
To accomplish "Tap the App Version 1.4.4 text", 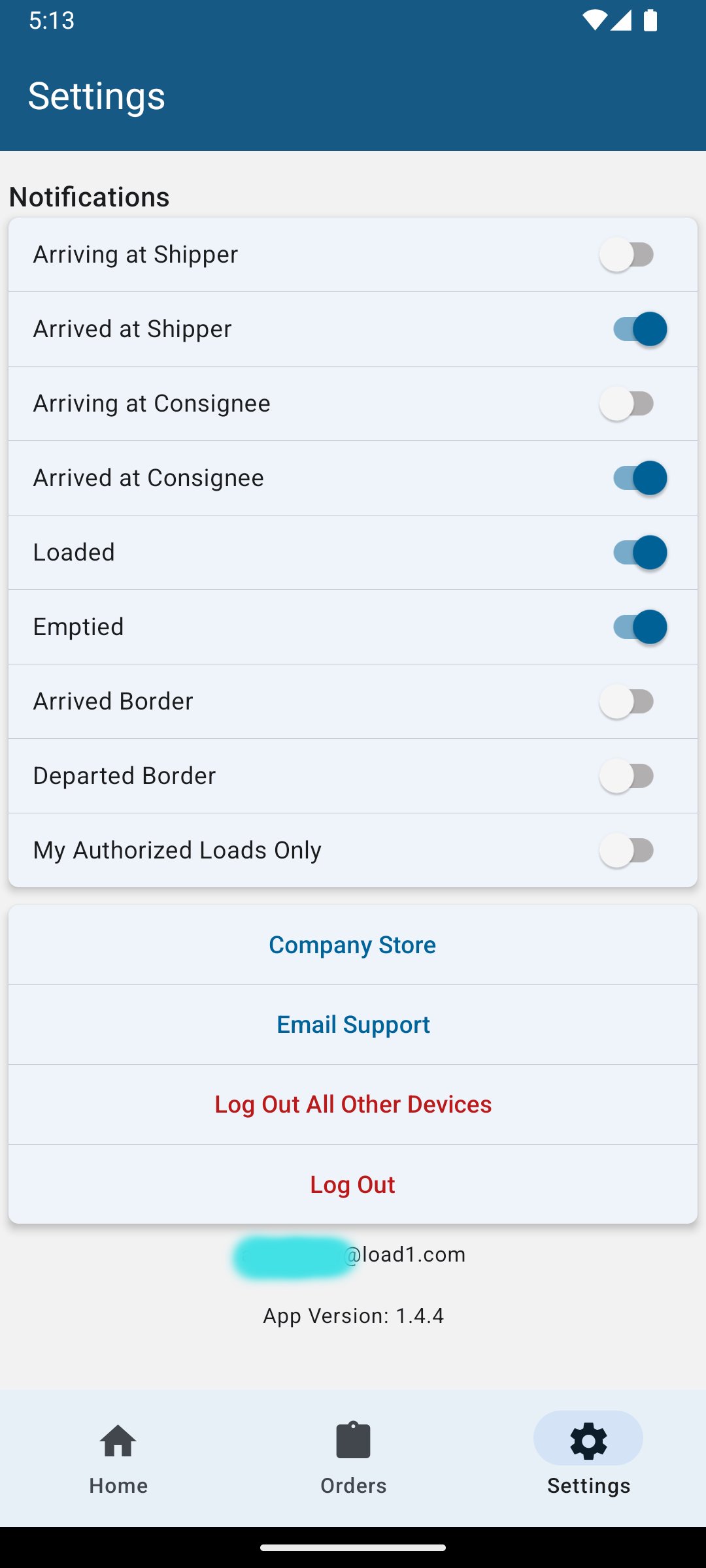I will coord(353,1316).
